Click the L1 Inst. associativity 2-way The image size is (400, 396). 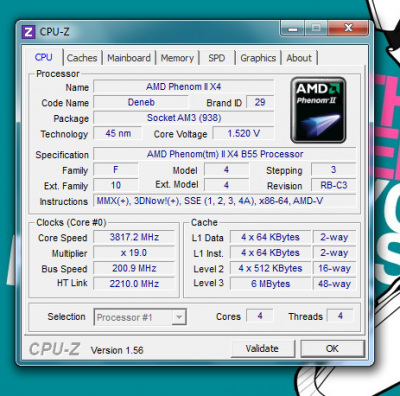pos(334,253)
